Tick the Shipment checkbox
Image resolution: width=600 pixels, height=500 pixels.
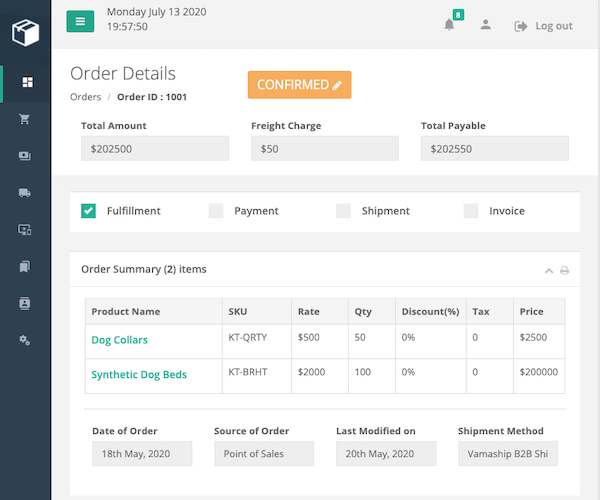(x=343, y=211)
